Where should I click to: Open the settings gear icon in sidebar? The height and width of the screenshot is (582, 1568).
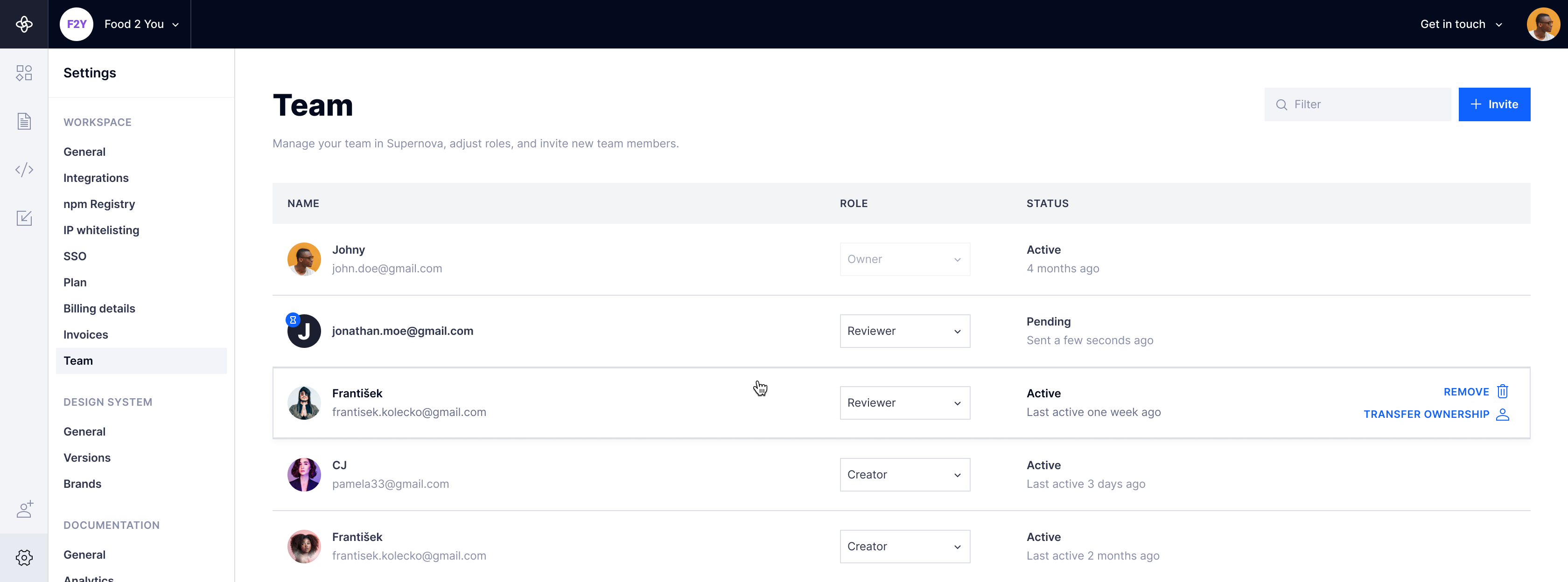tap(24, 558)
